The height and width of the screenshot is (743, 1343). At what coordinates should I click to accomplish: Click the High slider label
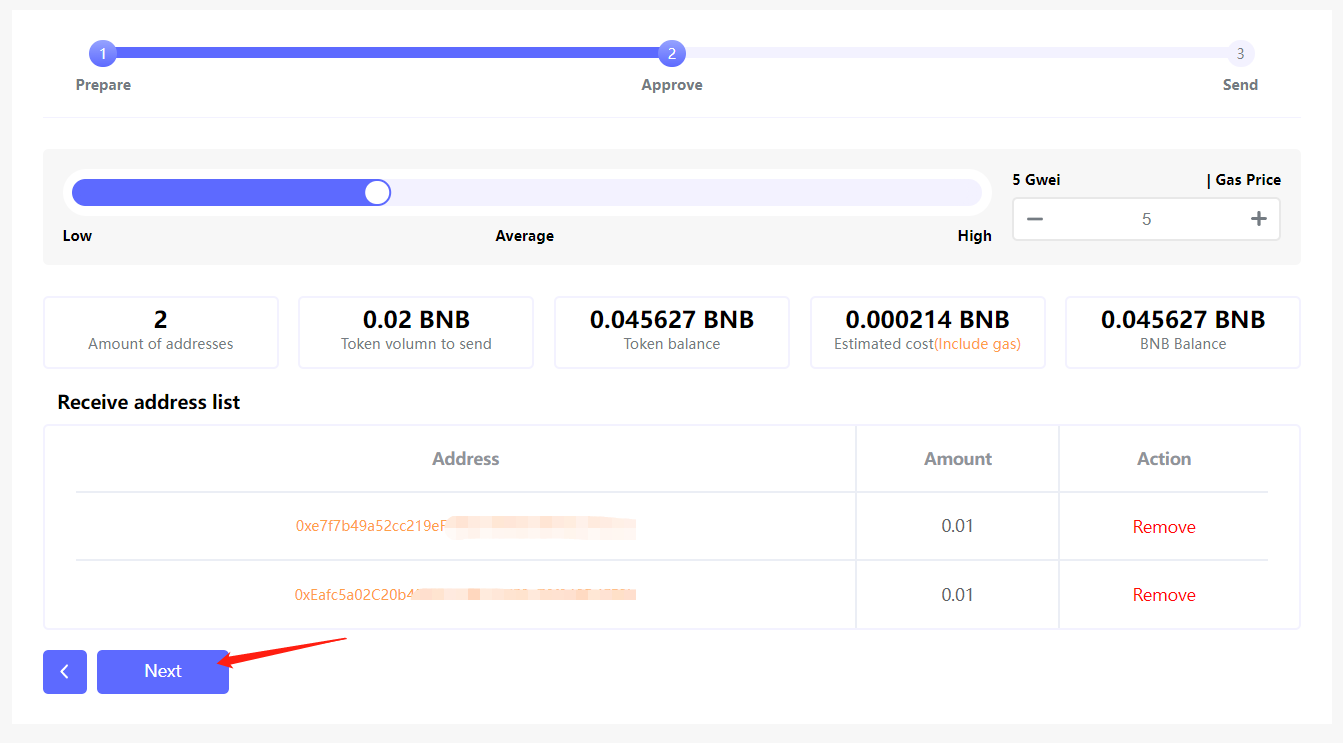coord(975,236)
